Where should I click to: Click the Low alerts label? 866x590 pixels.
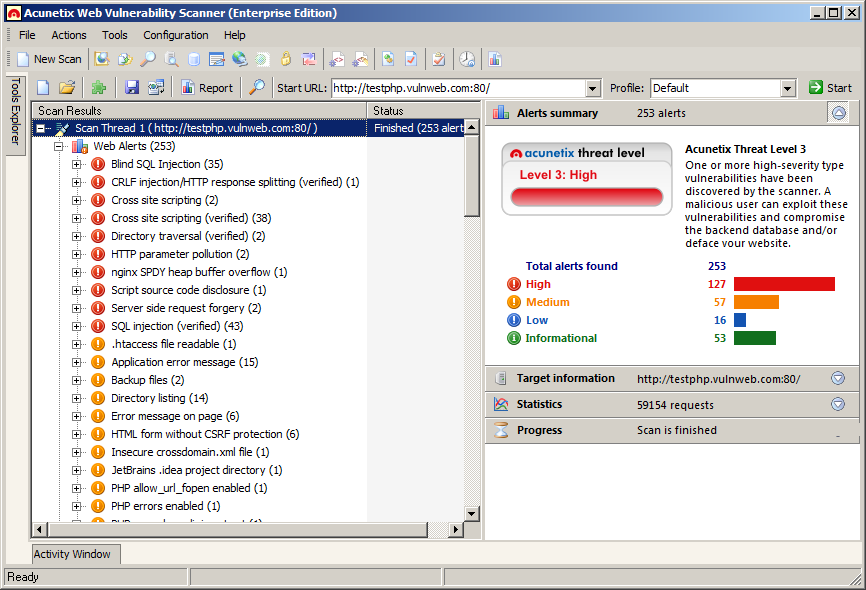(537, 320)
